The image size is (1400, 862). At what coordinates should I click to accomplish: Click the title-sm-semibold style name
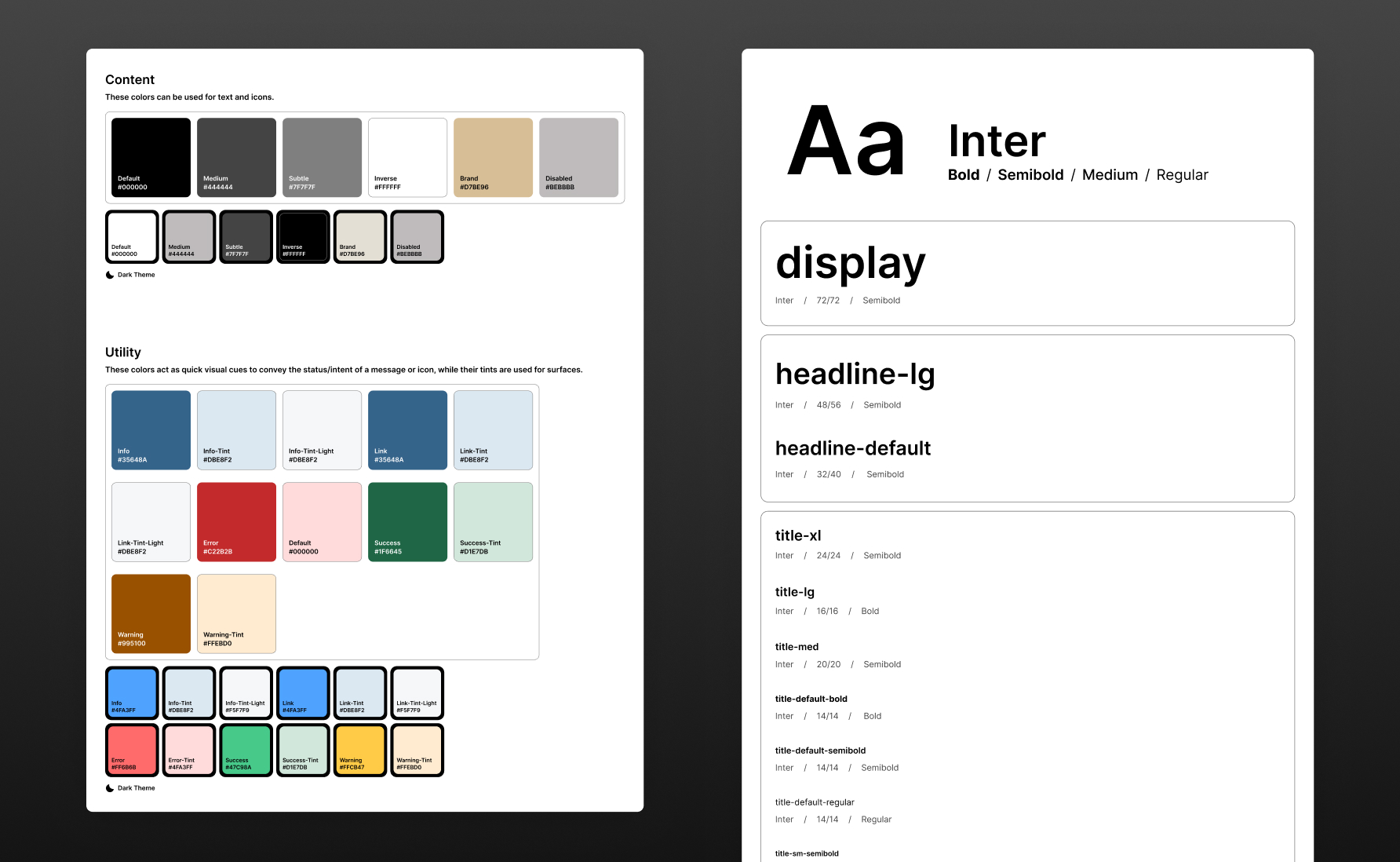[807, 853]
